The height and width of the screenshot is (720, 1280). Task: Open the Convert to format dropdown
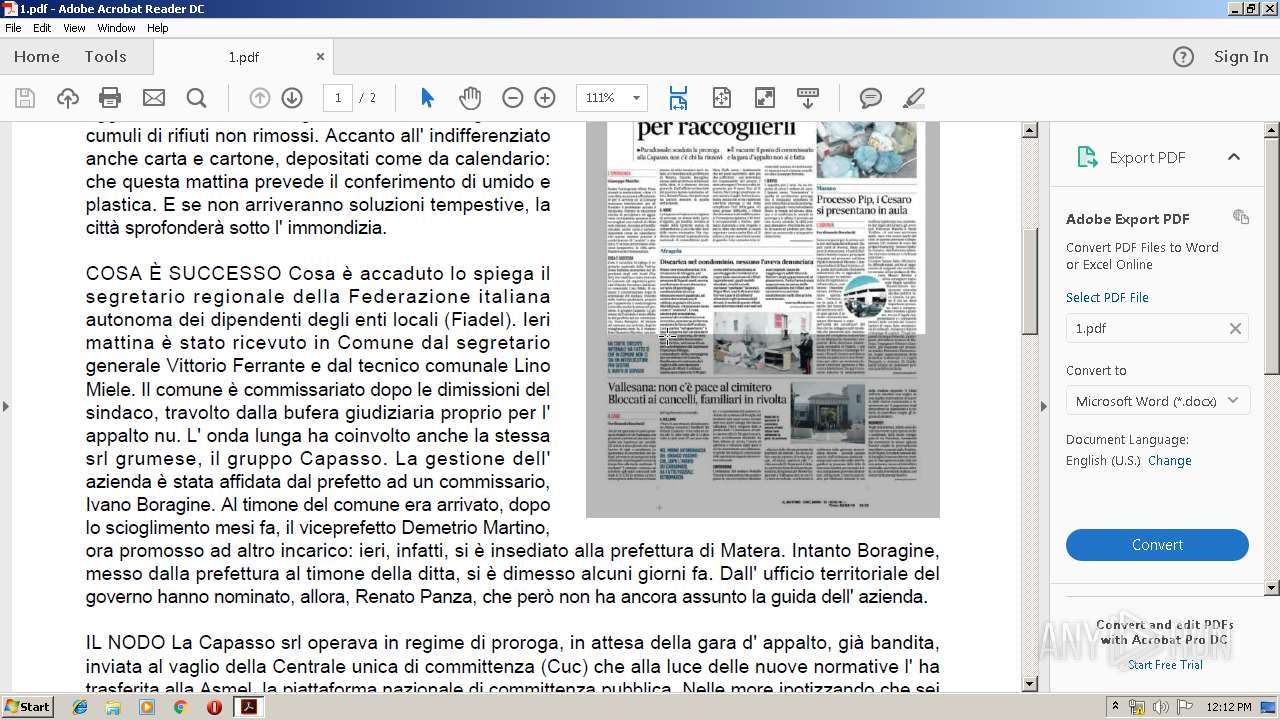pos(1157,401)
